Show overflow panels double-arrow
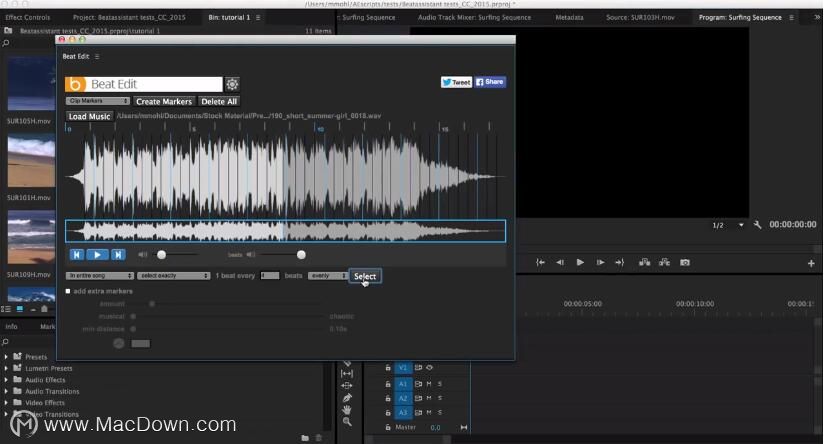 (x=817, y=17)
